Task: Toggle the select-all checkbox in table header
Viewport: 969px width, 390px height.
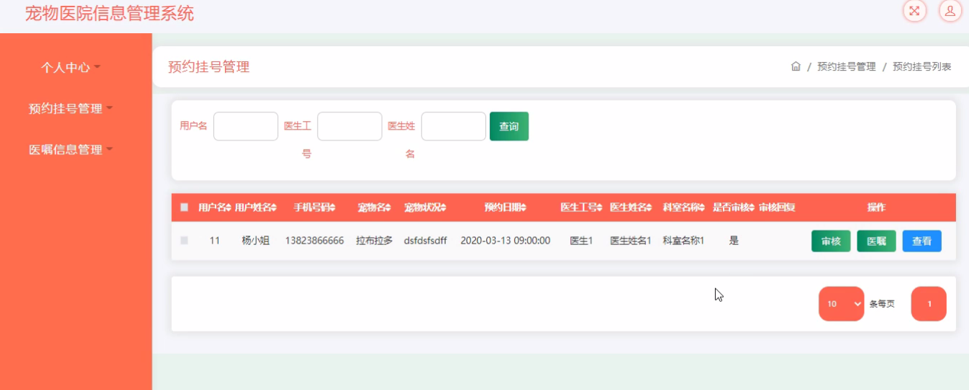Action: point(184,208)
